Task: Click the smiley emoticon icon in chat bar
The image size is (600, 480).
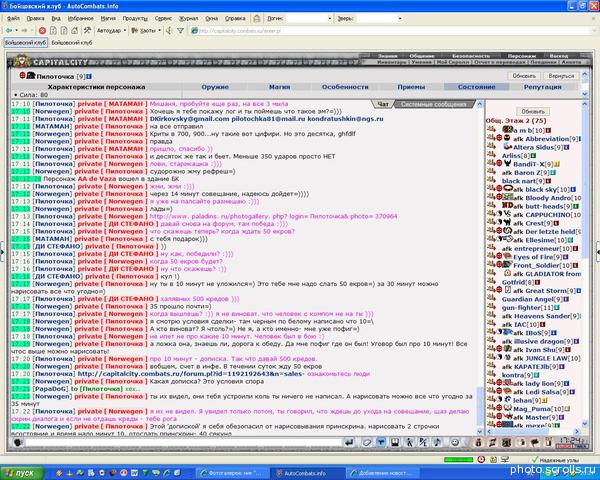Action: point(455,442)
